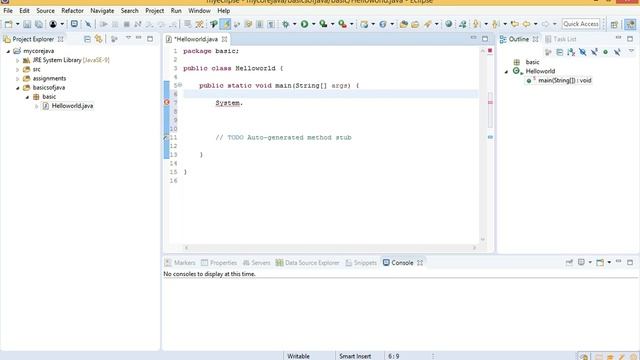640x360 pixels.
Task: Click the tip-of-day icon in status bar
Action: click(x=584, y=356)
